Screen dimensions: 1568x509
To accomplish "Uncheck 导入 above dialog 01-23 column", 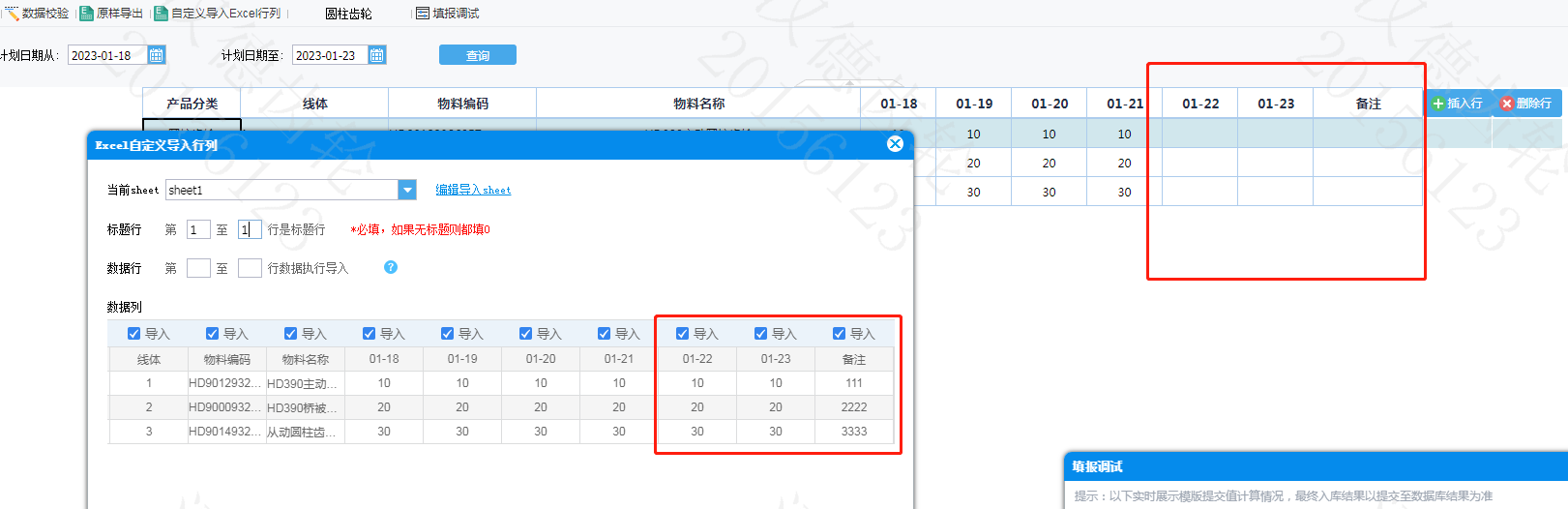I will [x=760, y=334].
